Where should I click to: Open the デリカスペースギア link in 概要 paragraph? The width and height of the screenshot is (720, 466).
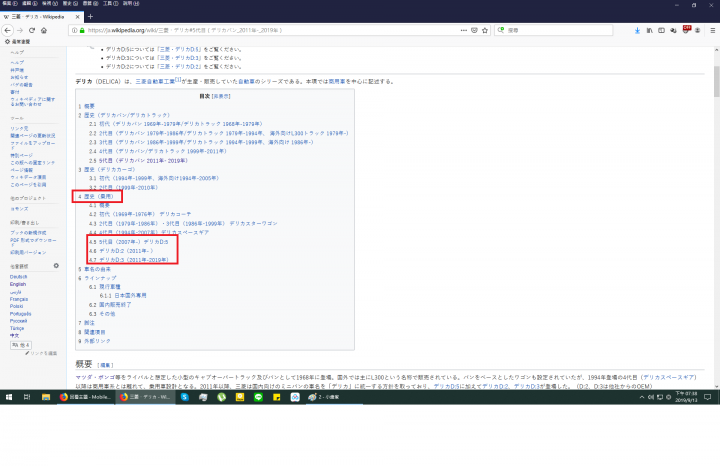pyautogui.click(x=669, y=377)
